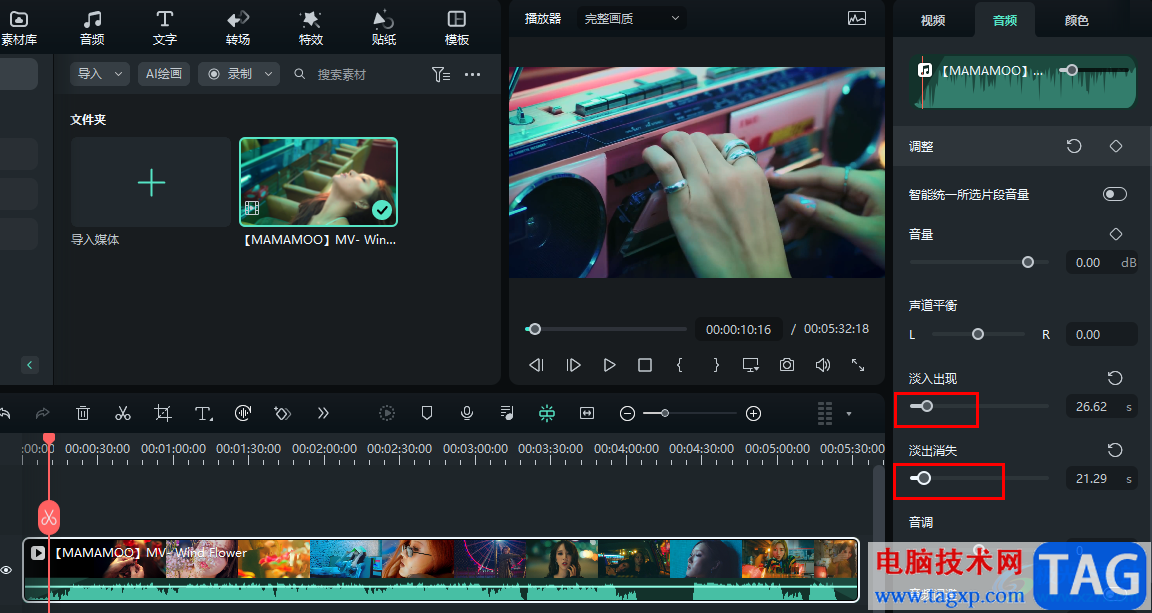Add keyframe for the 调整 section

[x=1116, y=146]
